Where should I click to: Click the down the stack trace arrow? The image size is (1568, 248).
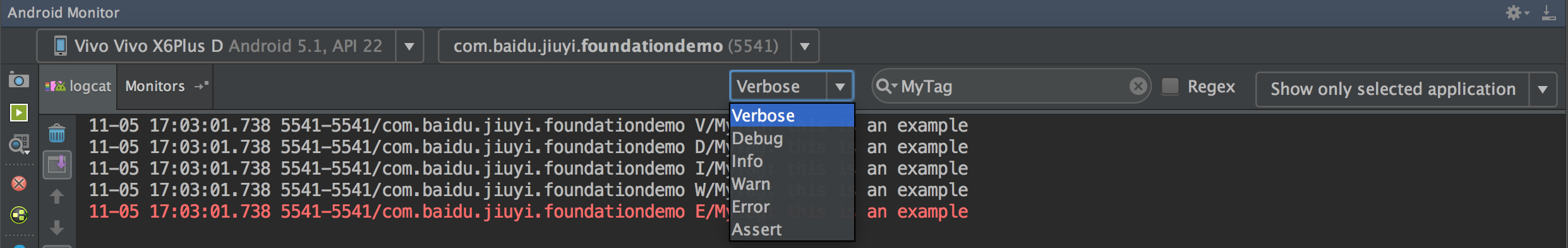[x=57, y=227]
